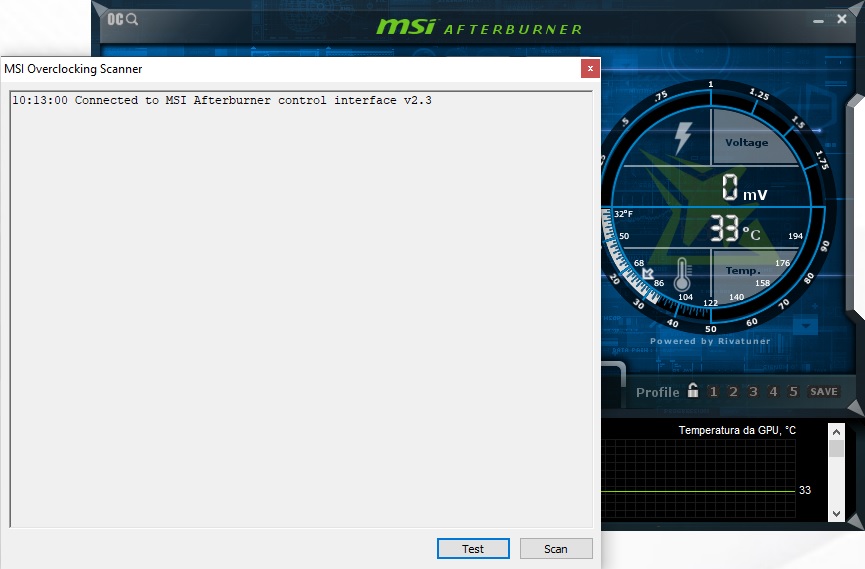Select profile slot 3
This screenshot has width=865, height=569.
pyautogui.click(x=753, y=391)
